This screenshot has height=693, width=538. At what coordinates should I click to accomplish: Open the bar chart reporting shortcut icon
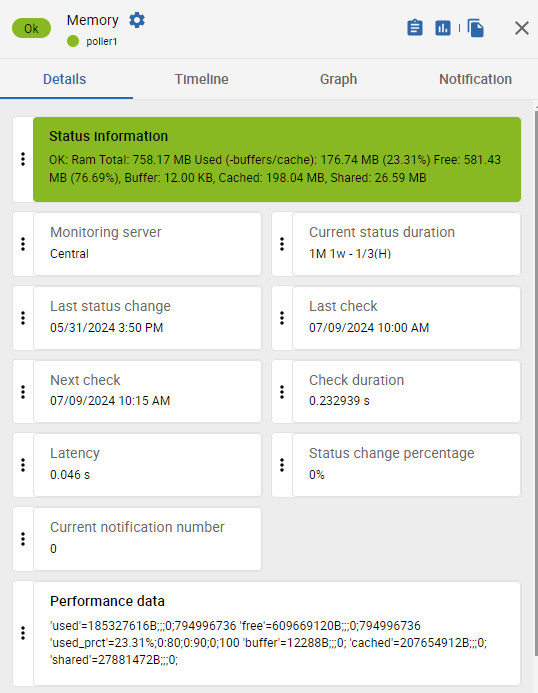[x=443, y=28]
